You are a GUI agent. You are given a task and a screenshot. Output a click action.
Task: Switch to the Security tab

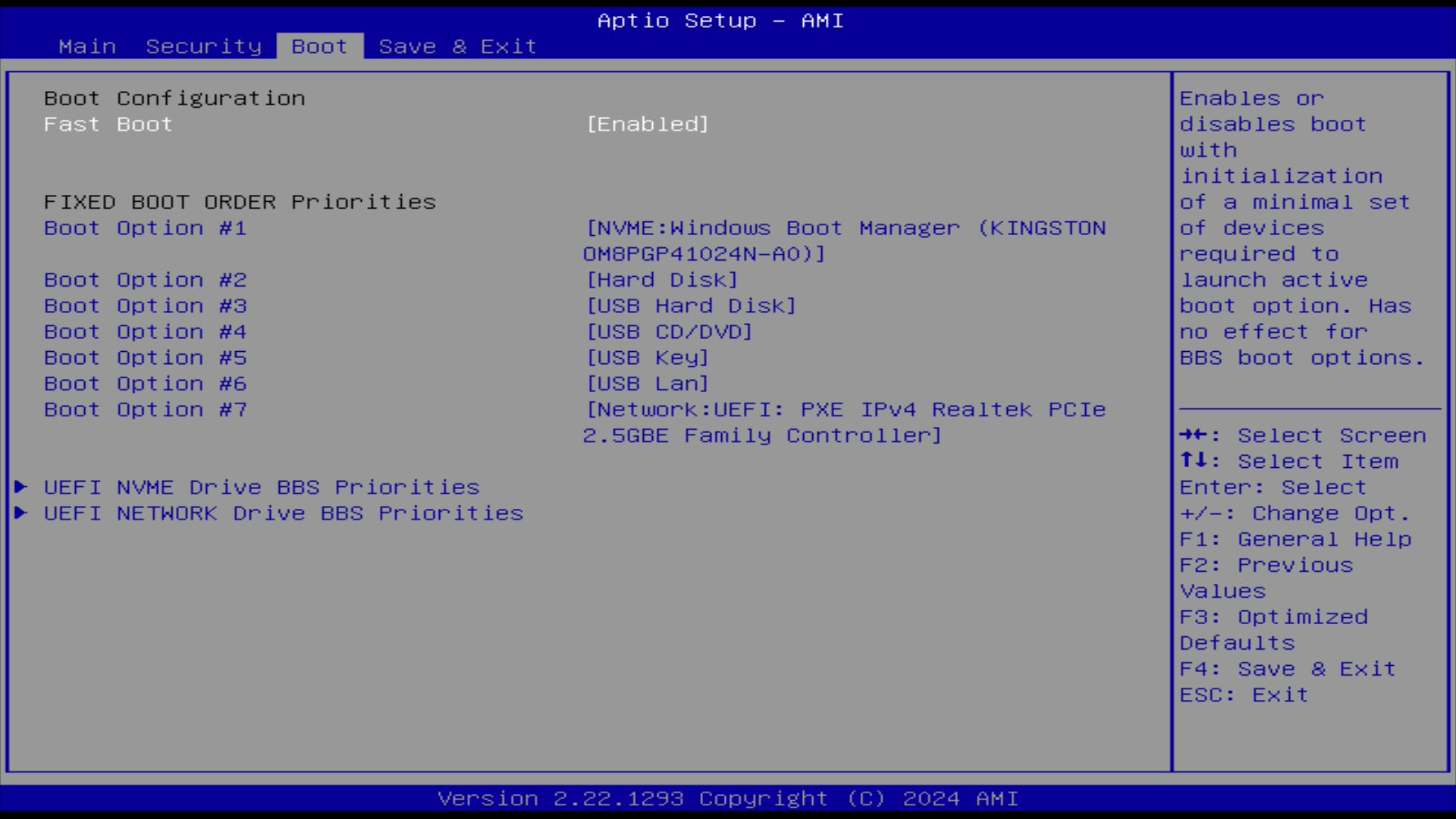click(x=203, y=46)
